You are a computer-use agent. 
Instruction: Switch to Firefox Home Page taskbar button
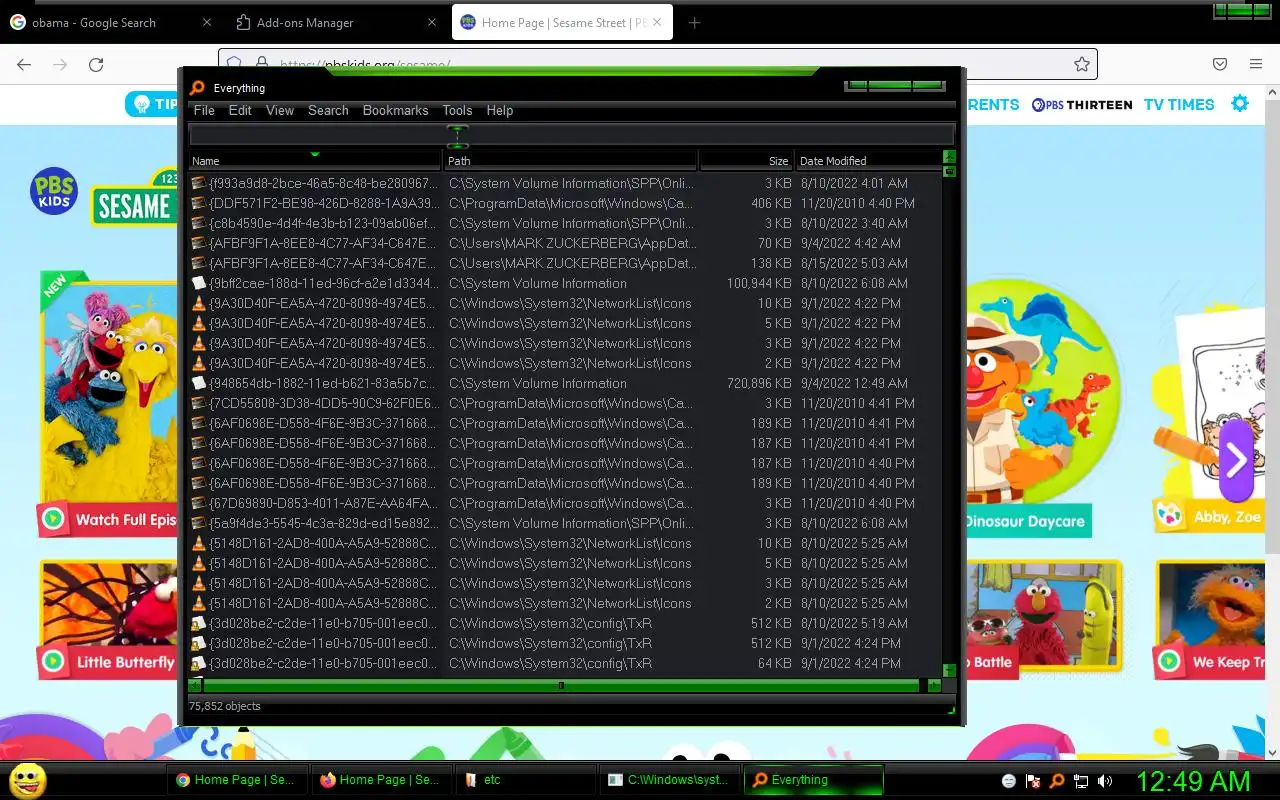380,780
